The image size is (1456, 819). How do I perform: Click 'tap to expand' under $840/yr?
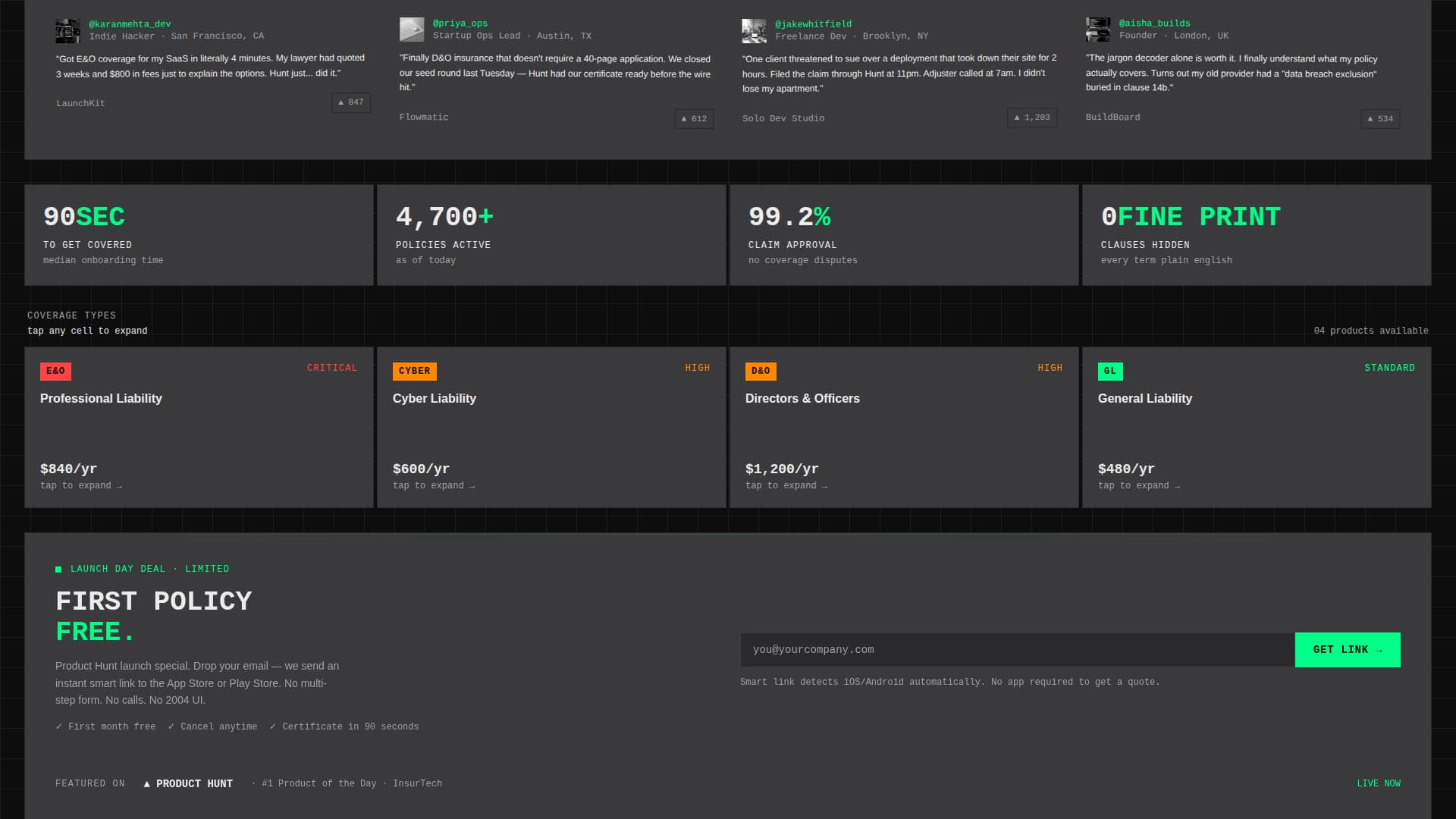tap(81, 486)
